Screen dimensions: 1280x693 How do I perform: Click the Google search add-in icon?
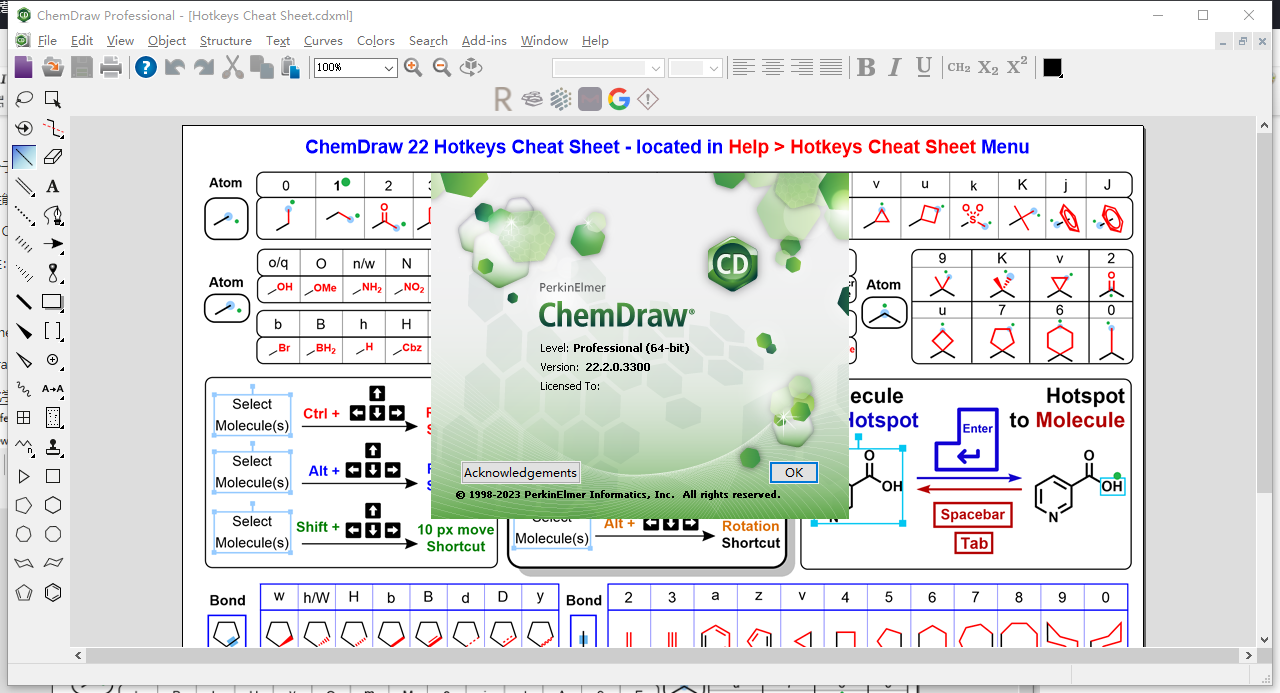click(619, 99)
